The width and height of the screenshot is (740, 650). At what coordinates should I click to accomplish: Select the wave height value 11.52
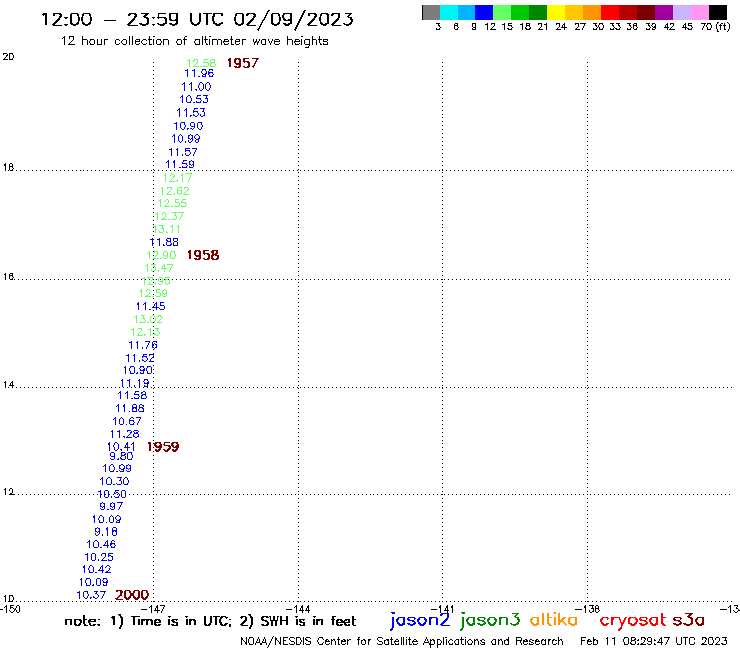click(140, 358)
